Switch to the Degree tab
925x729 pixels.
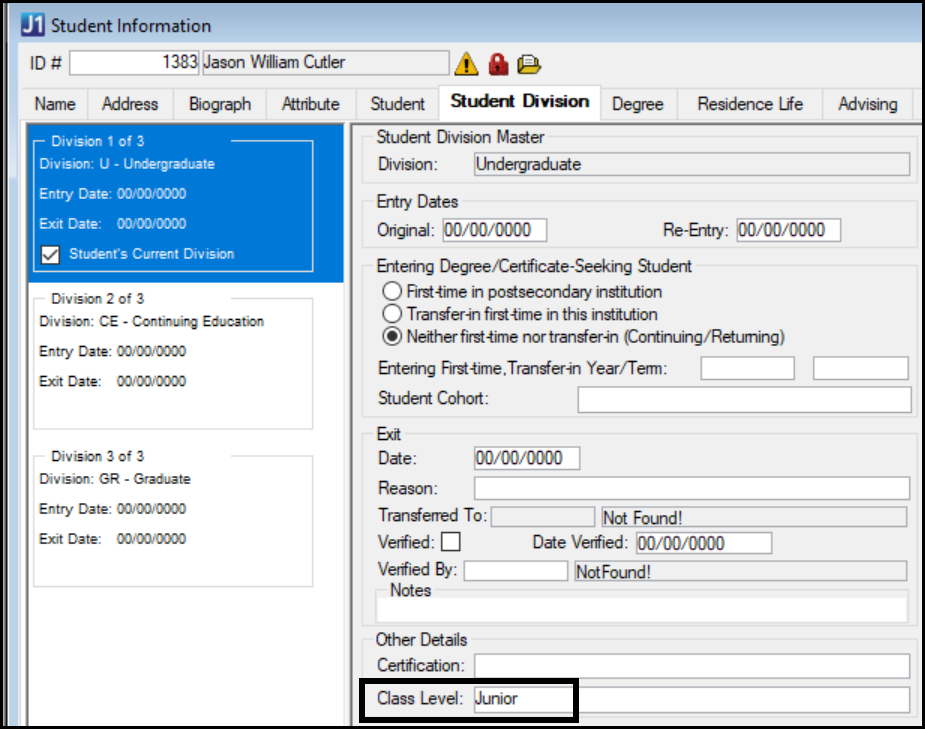[x=638, y=104]
